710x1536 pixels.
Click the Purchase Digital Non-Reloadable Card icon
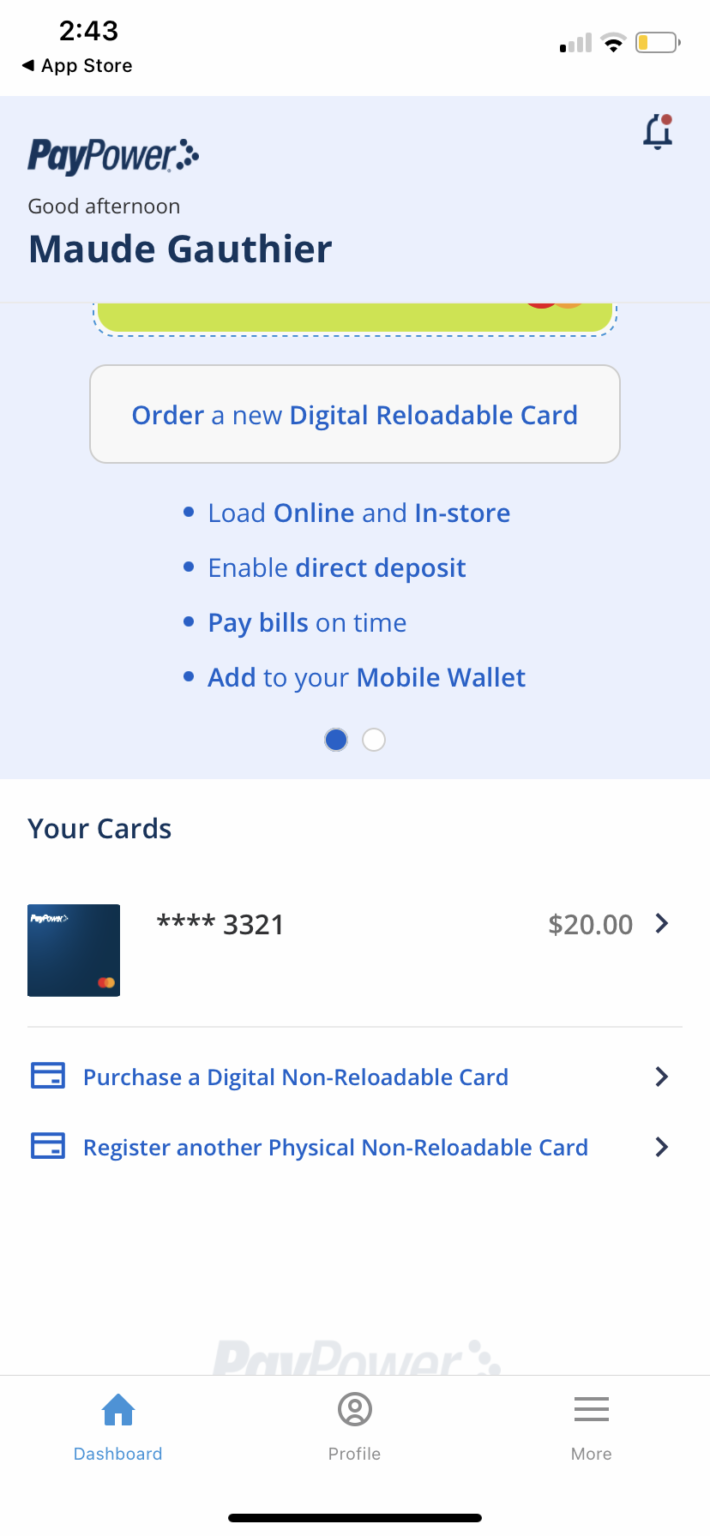pos(46,1076)
